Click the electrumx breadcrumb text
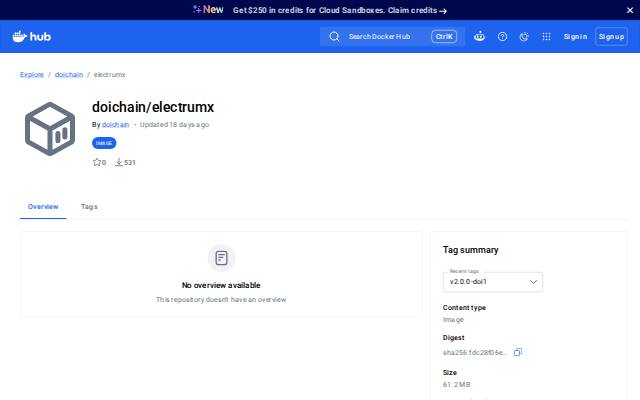This screenshot has width=640, height=400. pyautogui.click(x=109, y=75)
